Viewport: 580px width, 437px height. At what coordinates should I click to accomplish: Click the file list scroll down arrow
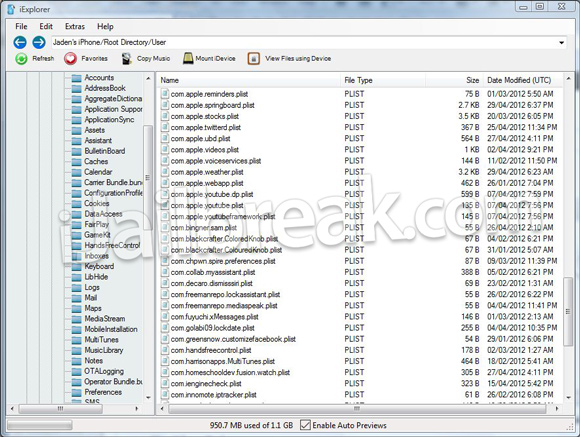coord(568,398)
